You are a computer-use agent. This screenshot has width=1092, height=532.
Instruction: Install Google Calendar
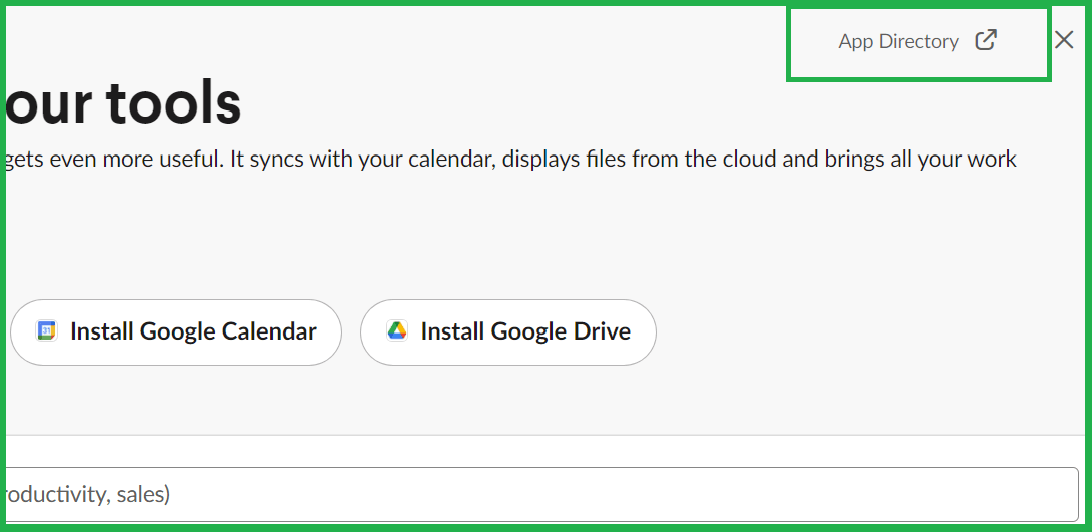[176, 332]
